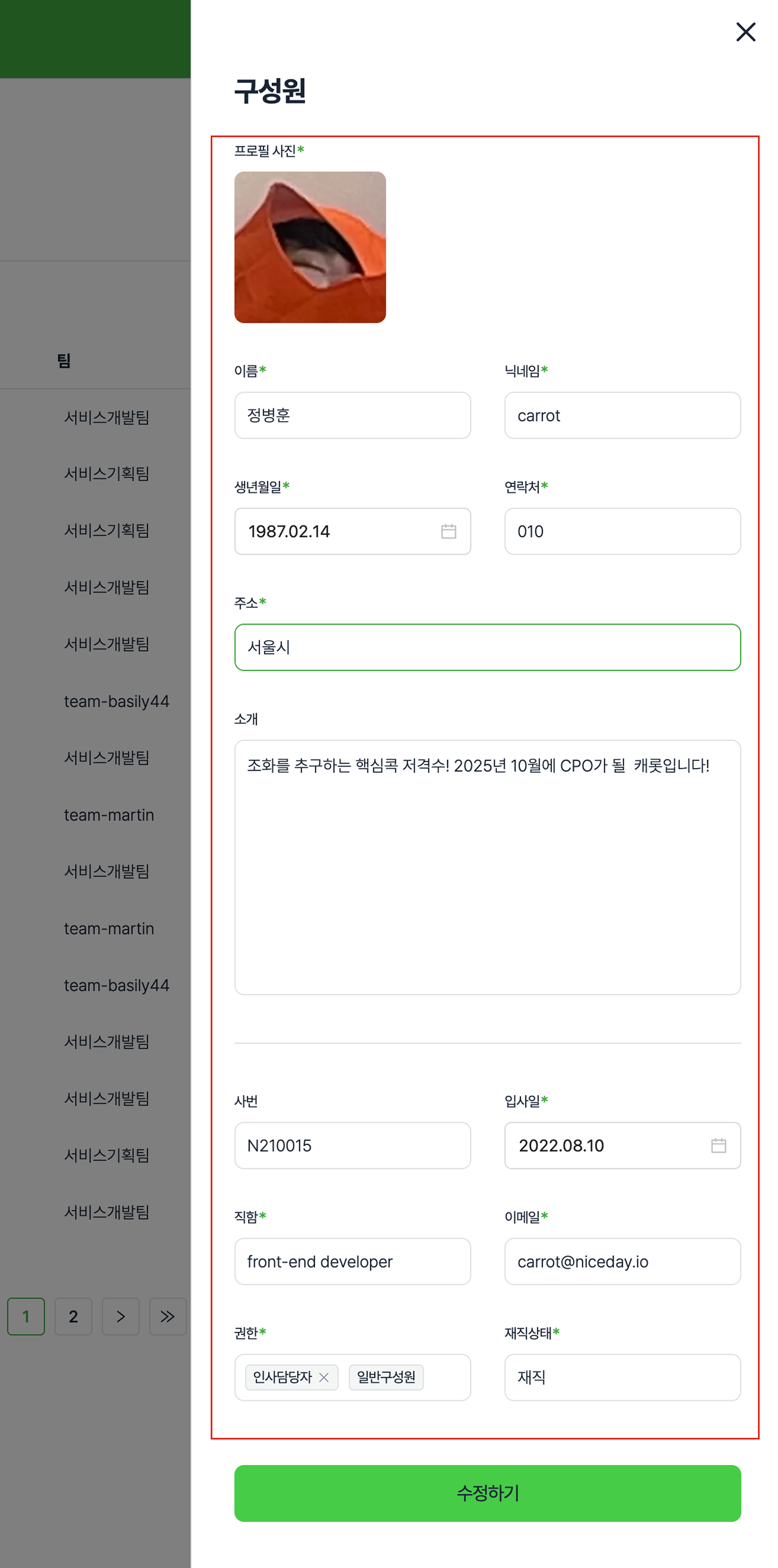Jump to last page double arrow

click(167, 1317)
